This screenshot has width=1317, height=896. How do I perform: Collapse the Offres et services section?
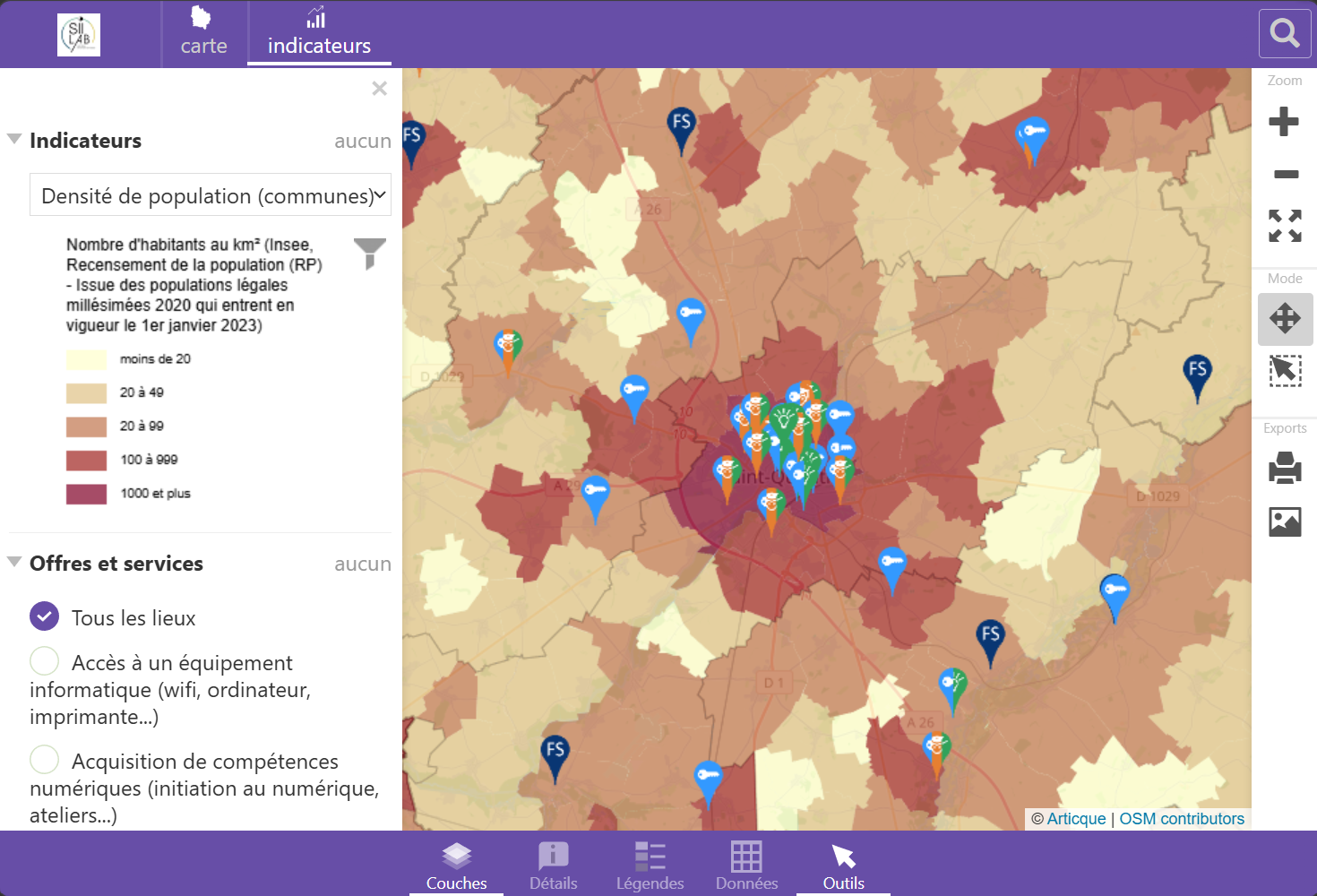[14, 562]
